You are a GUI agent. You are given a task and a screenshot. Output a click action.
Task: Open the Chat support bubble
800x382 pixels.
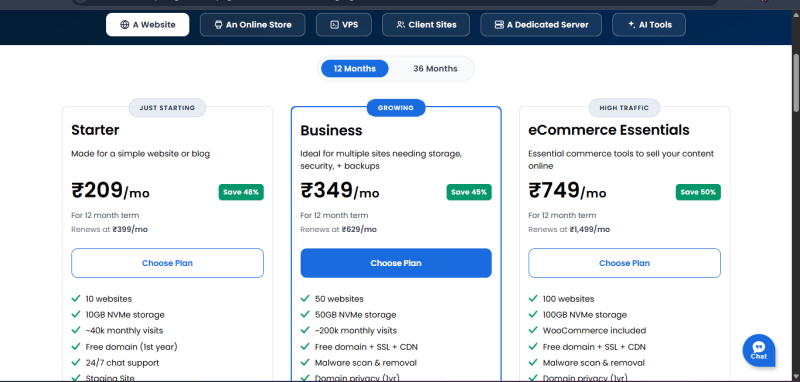(x=759, y=350)
